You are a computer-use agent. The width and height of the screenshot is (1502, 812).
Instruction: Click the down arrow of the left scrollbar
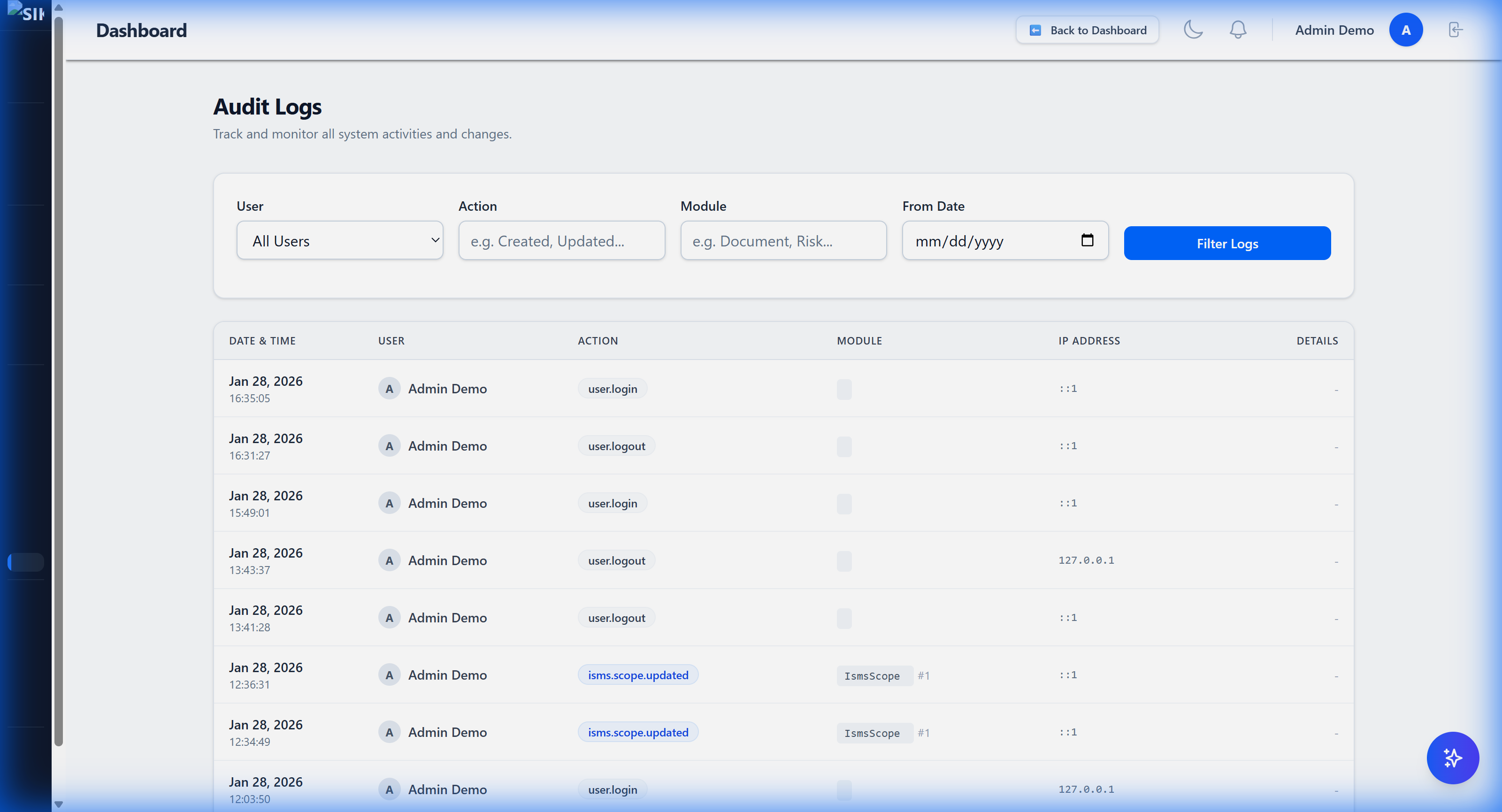pos(59,804)
